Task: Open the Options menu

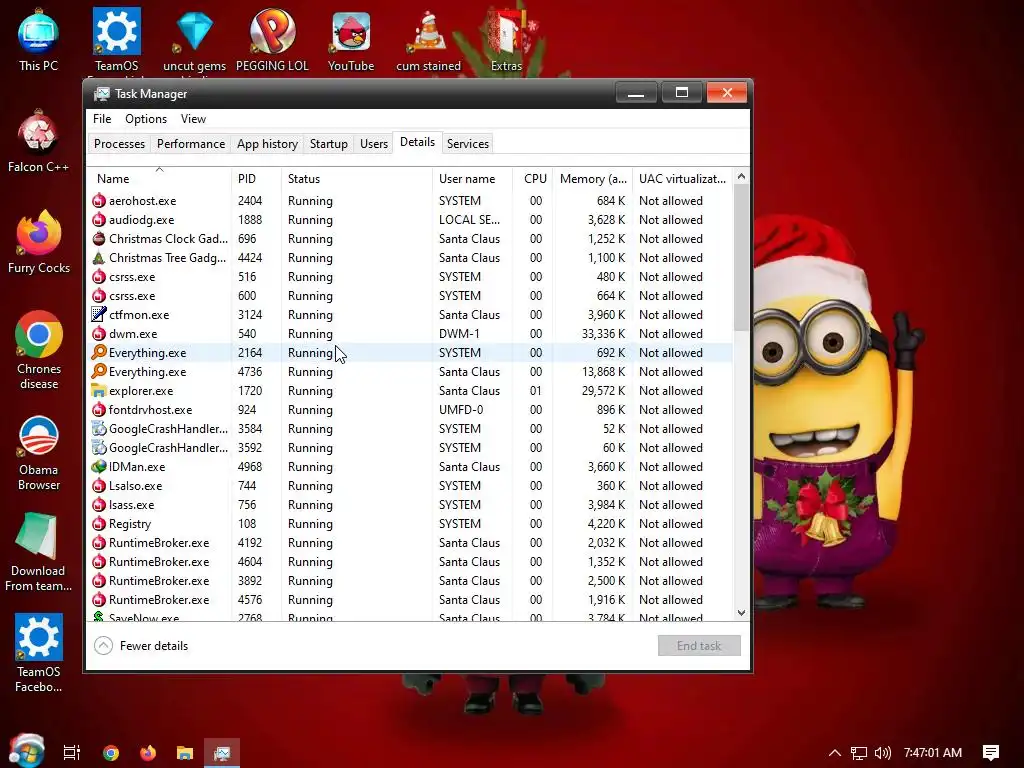Action: [x=146, y=119]
